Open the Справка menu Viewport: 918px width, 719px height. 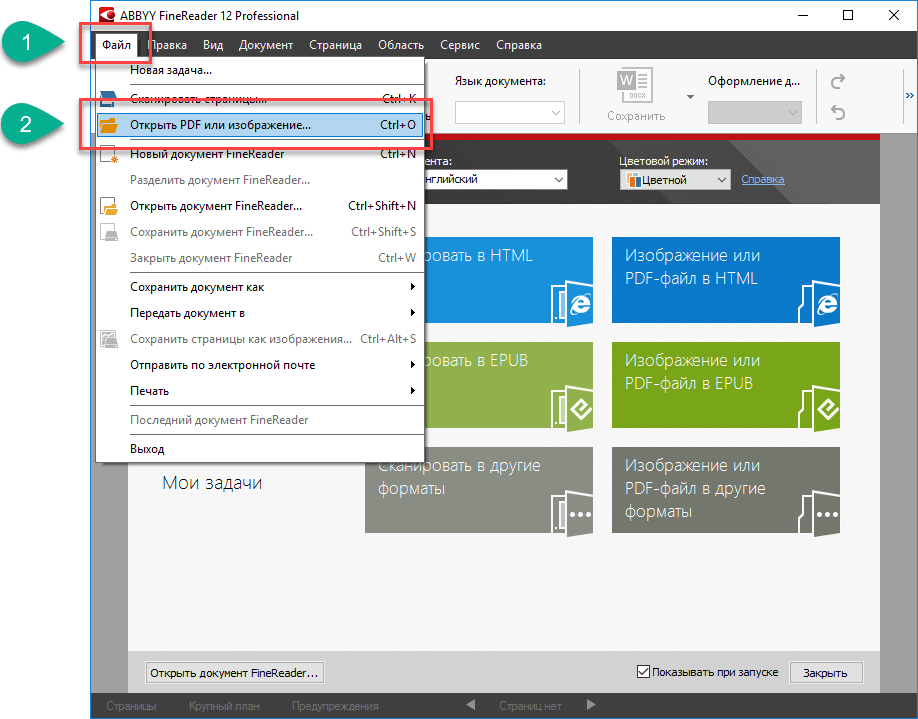(x=519, y=45)
